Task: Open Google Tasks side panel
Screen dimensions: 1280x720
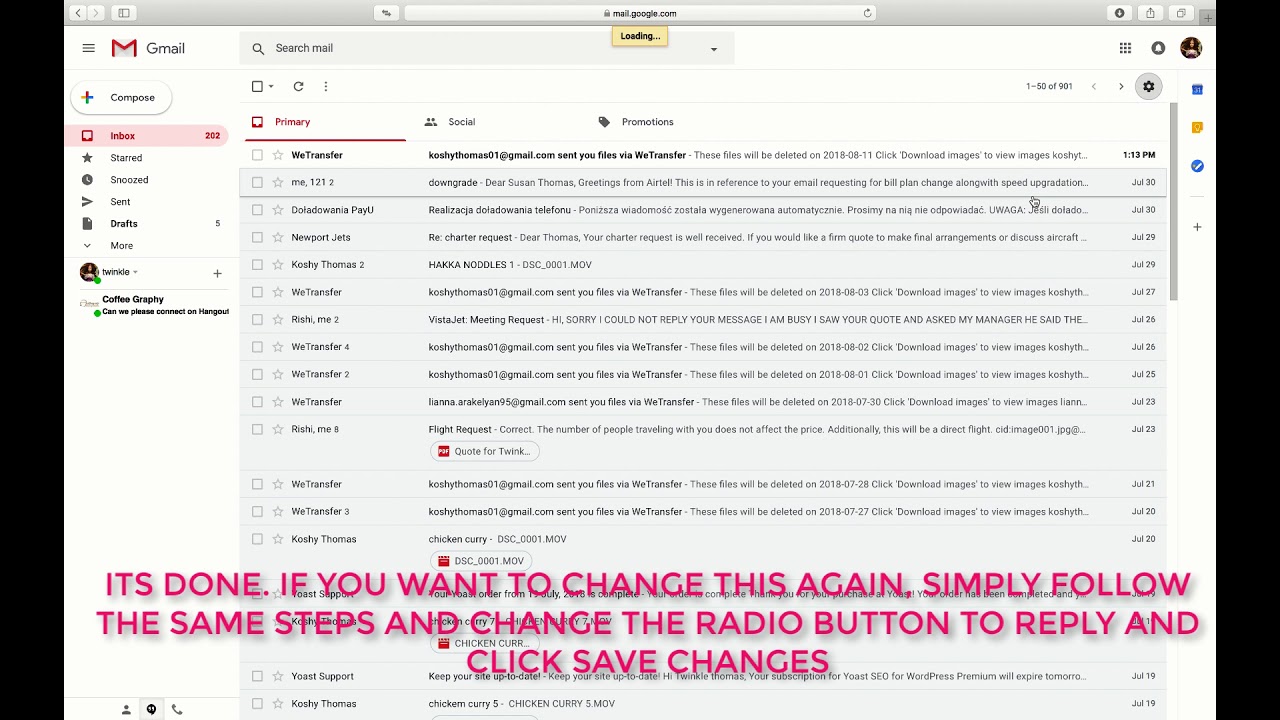Action: (1197, 166)
